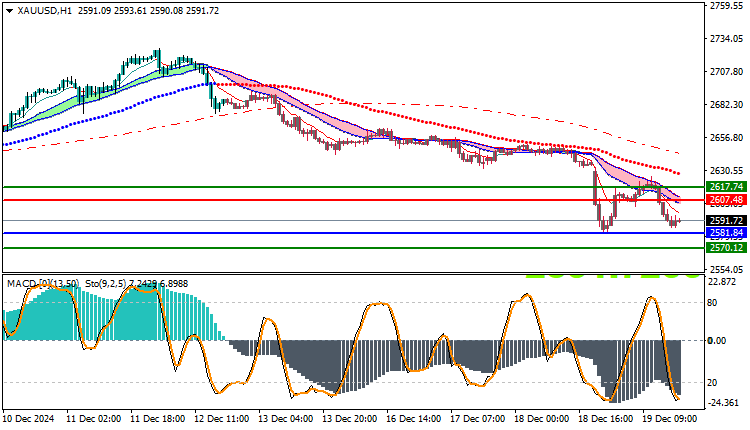Viewport: 750px width, 430px height.
Task: Select the Sto(9,2,5) stochastic indicator label
Action: (105, 284)
